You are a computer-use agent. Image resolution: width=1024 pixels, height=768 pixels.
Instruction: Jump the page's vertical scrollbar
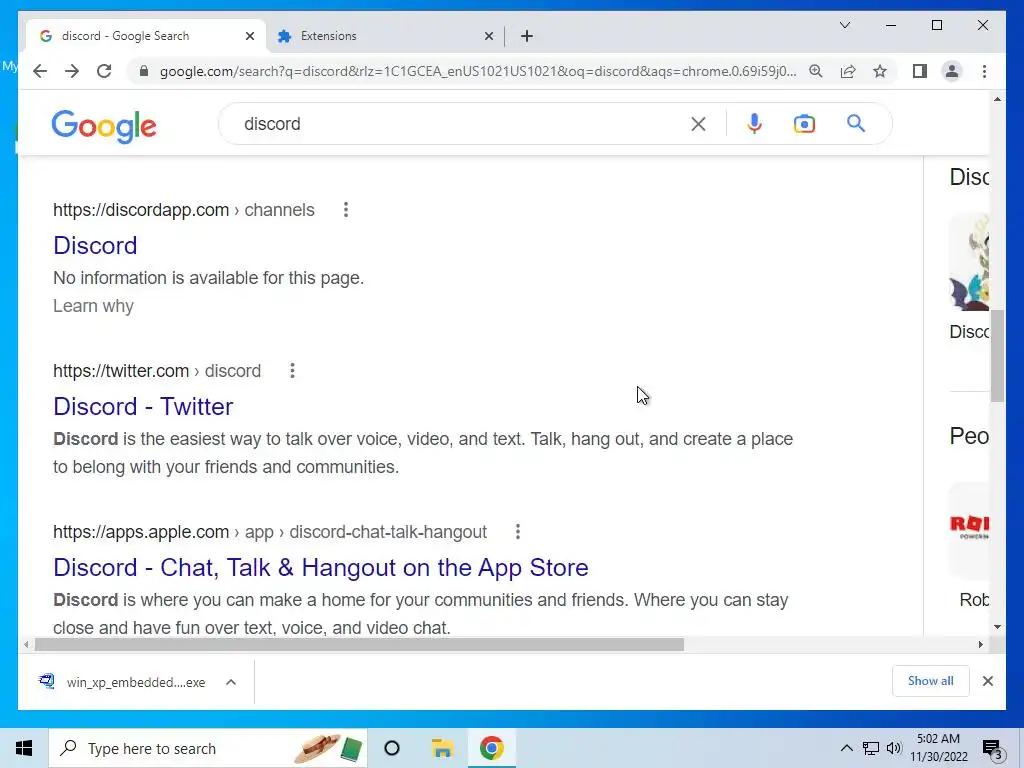[x=997, y=356]
